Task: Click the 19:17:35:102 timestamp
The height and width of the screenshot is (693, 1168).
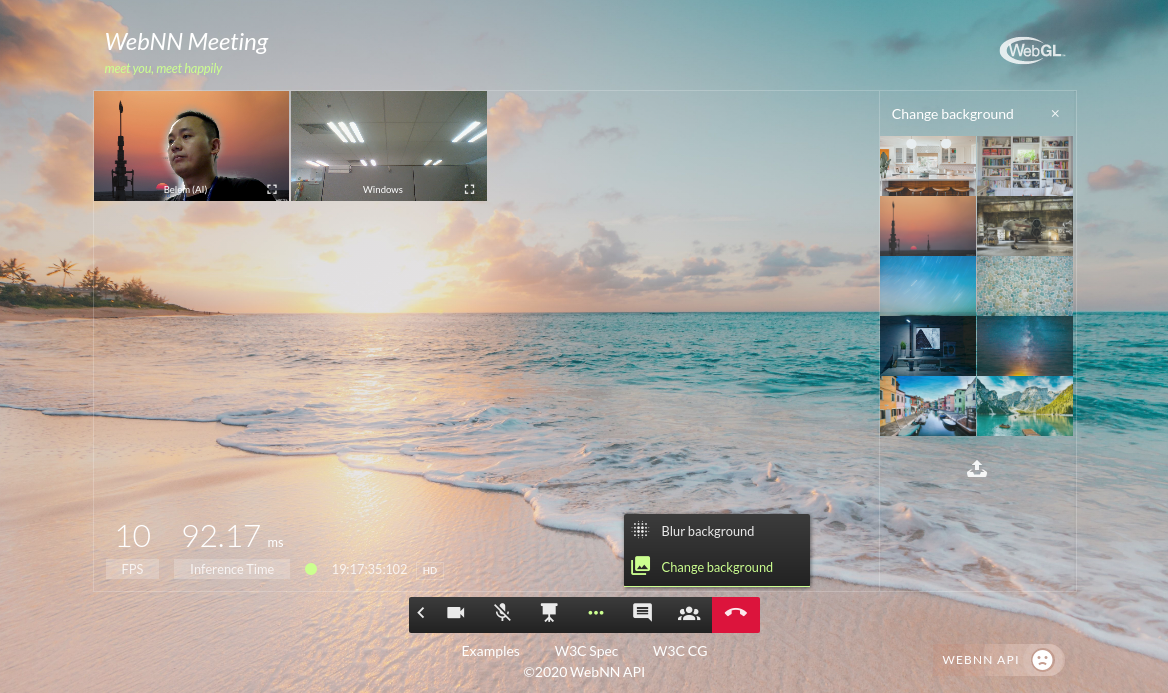Action: pos(369,569)
